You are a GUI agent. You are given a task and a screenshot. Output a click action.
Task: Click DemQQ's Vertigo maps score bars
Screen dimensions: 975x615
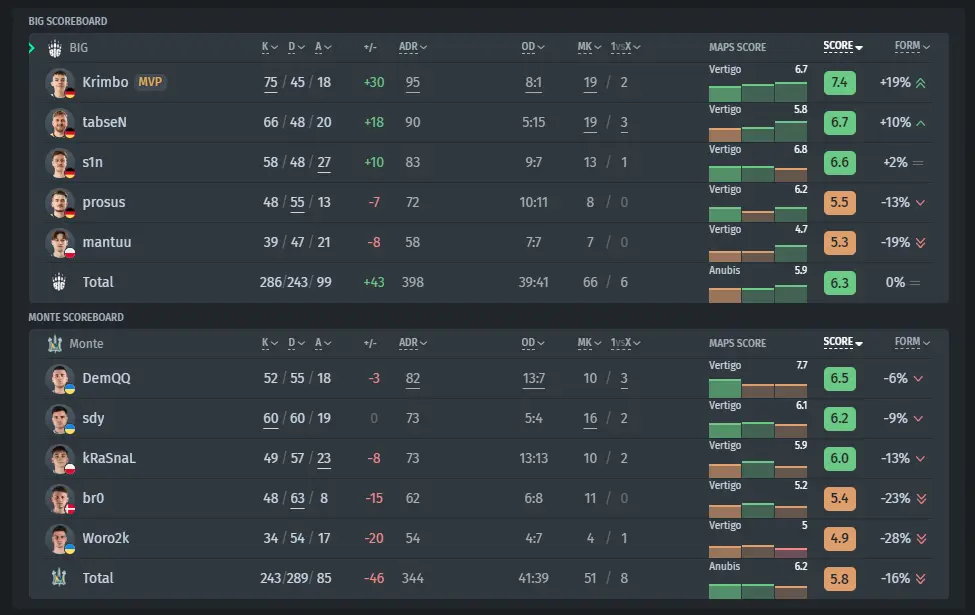point(757,388)
